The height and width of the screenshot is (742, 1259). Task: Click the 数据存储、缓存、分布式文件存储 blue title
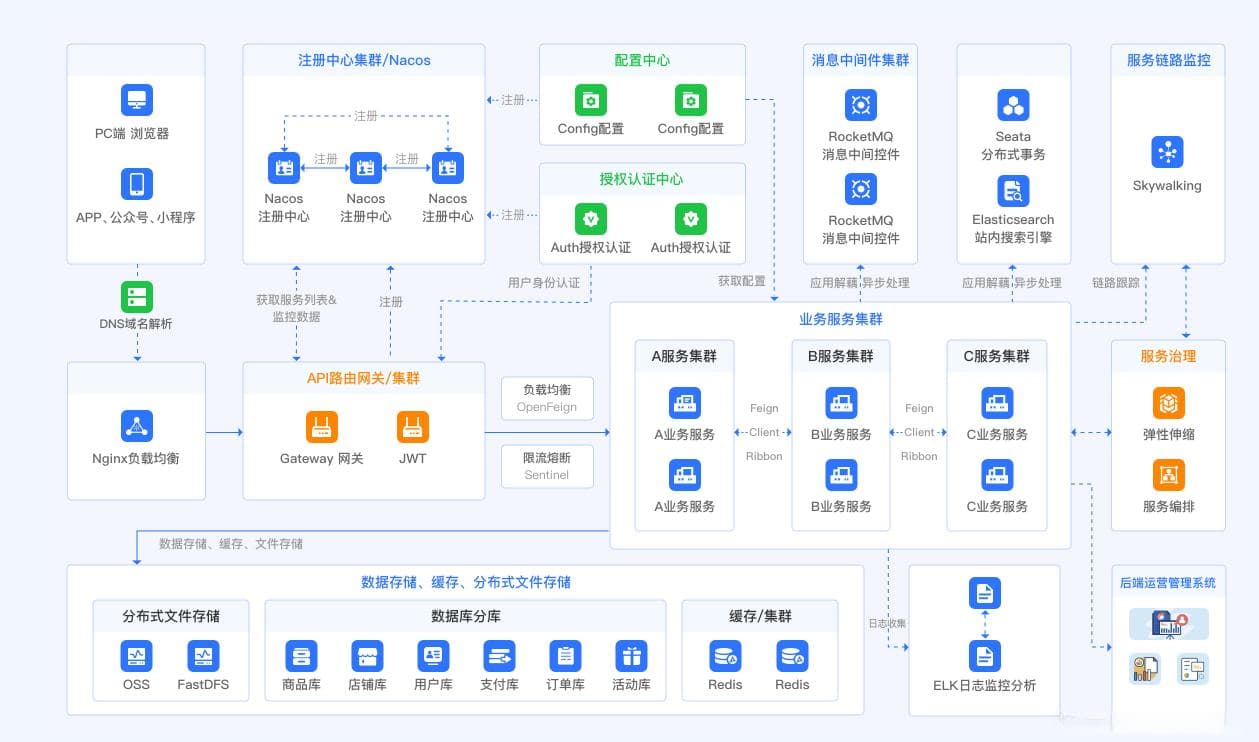[x=465, y=582]
